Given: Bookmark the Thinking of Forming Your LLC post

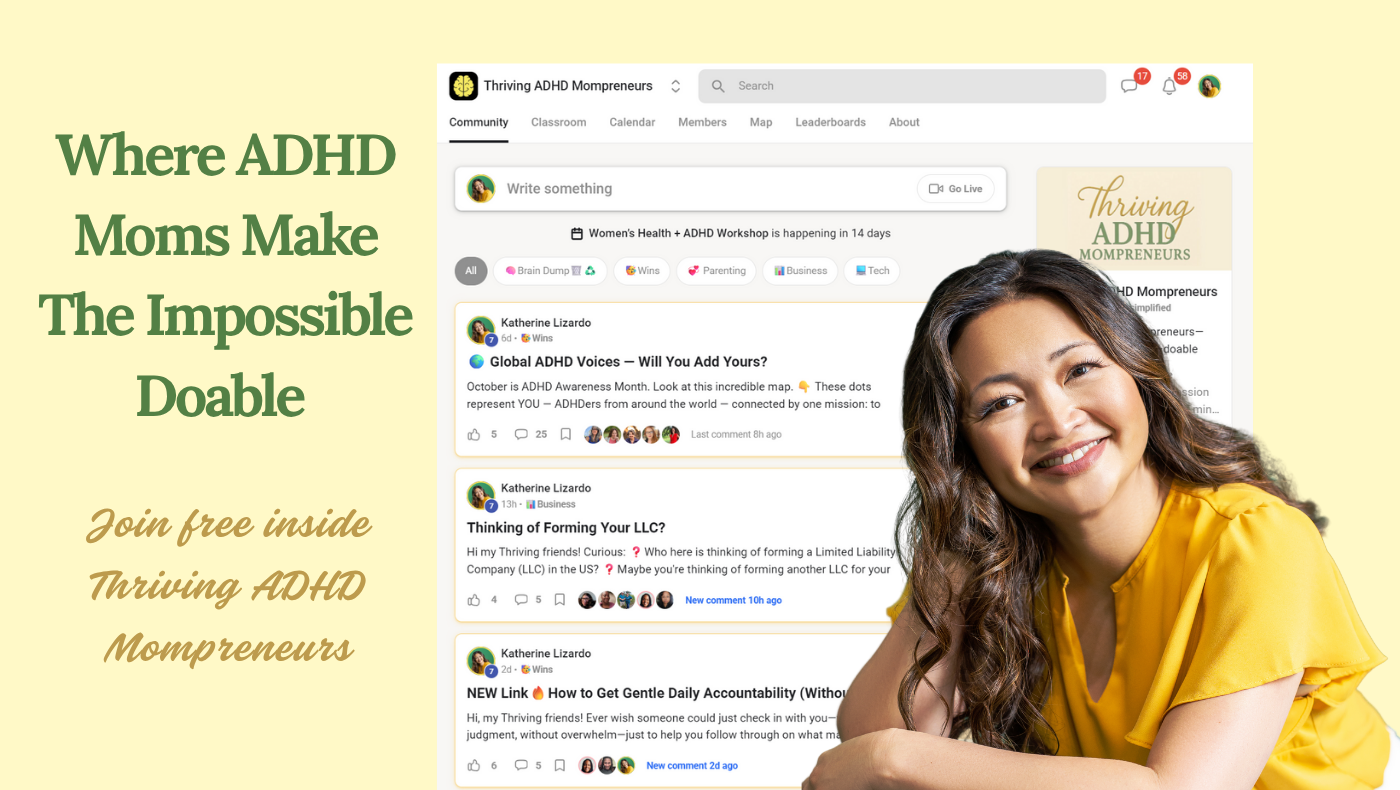Looking at the screenshot, I should pyautogui.click(x=560, y=600).
